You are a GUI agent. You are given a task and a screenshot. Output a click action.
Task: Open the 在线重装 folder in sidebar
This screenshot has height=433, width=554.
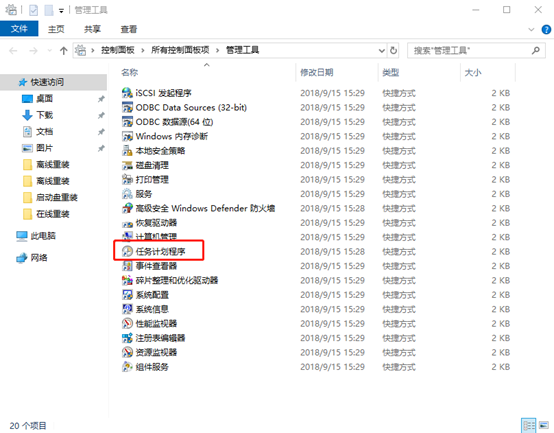[53, 214]
